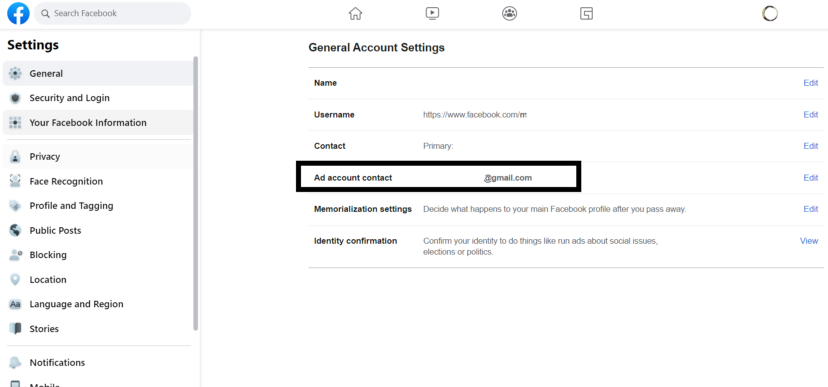Click the 'Decide what happens' memorialization description
The image size is (828, 387).
(x=554, y=209)
